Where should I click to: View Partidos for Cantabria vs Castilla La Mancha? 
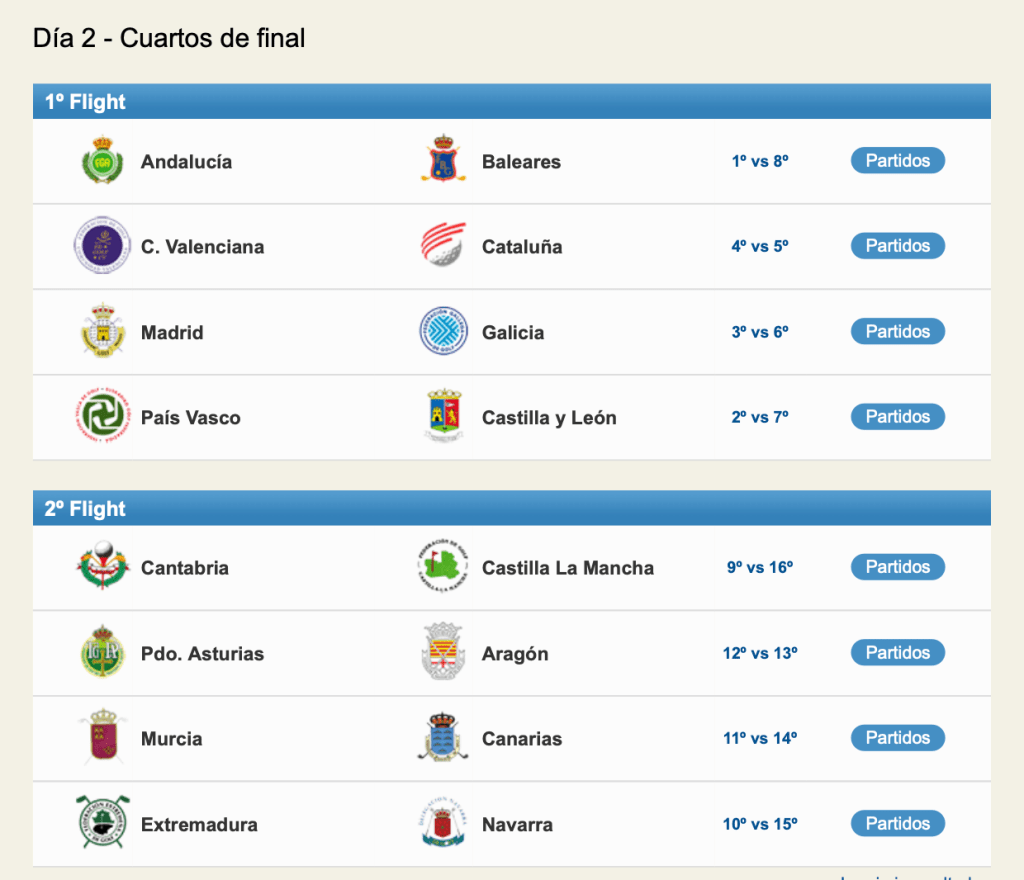pos(897,567)
